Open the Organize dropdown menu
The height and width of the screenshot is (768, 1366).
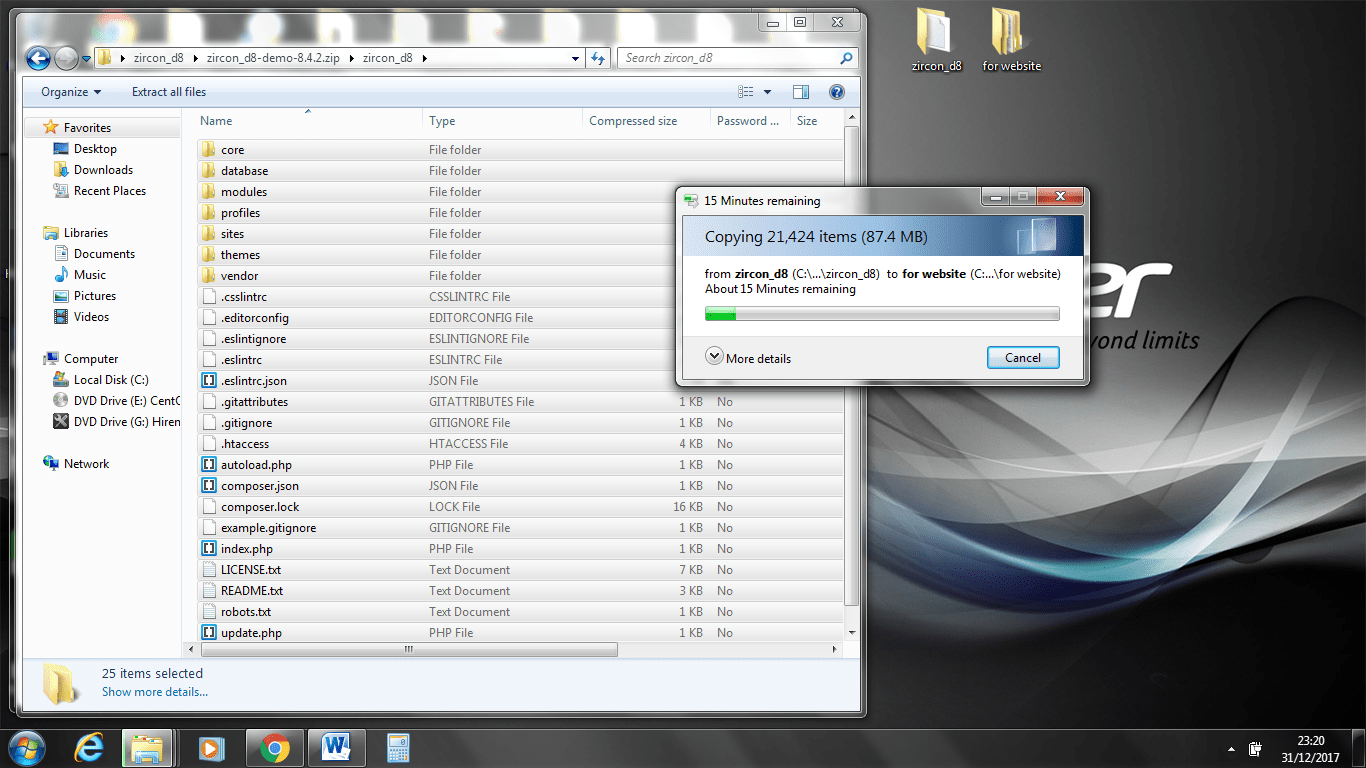click(70, 92)
